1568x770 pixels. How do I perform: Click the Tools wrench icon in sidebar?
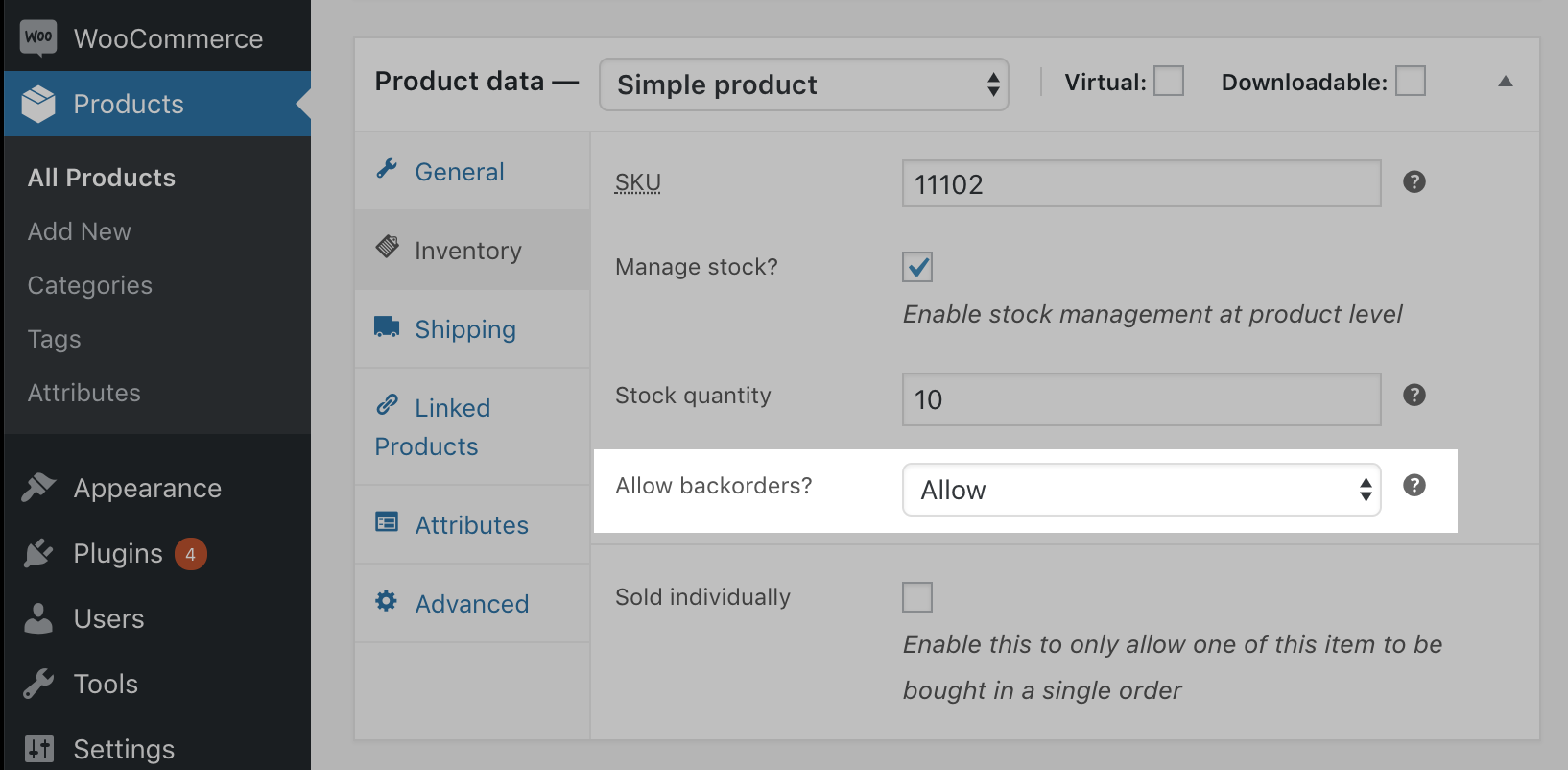pos(38,684)
